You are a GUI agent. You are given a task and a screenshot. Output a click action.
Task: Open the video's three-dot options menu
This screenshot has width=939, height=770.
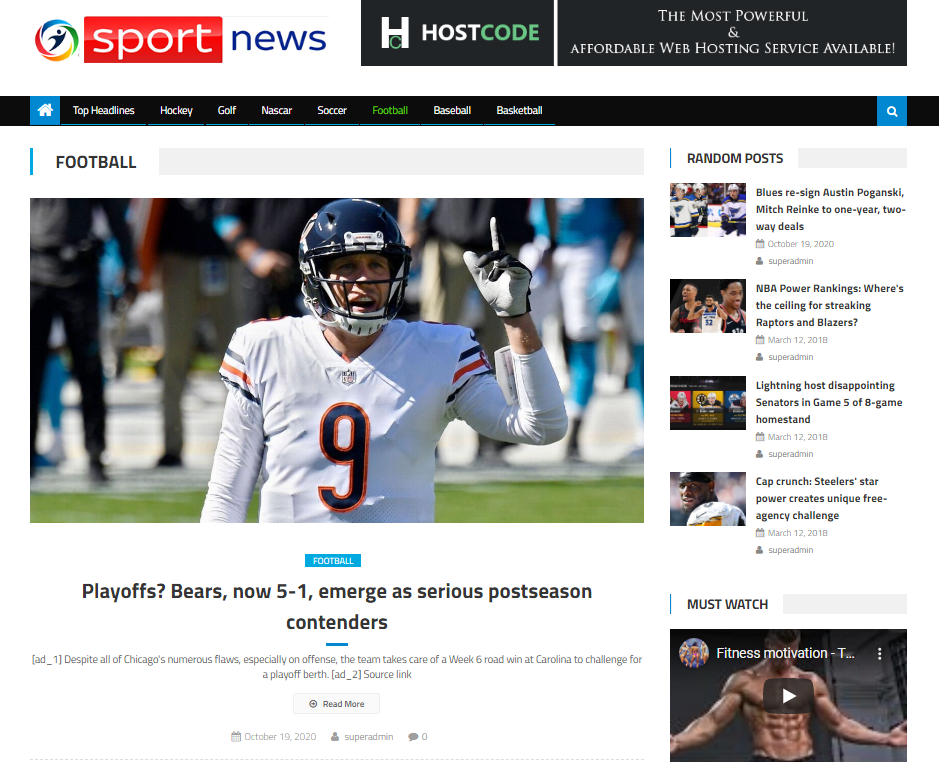coord(880,654)
